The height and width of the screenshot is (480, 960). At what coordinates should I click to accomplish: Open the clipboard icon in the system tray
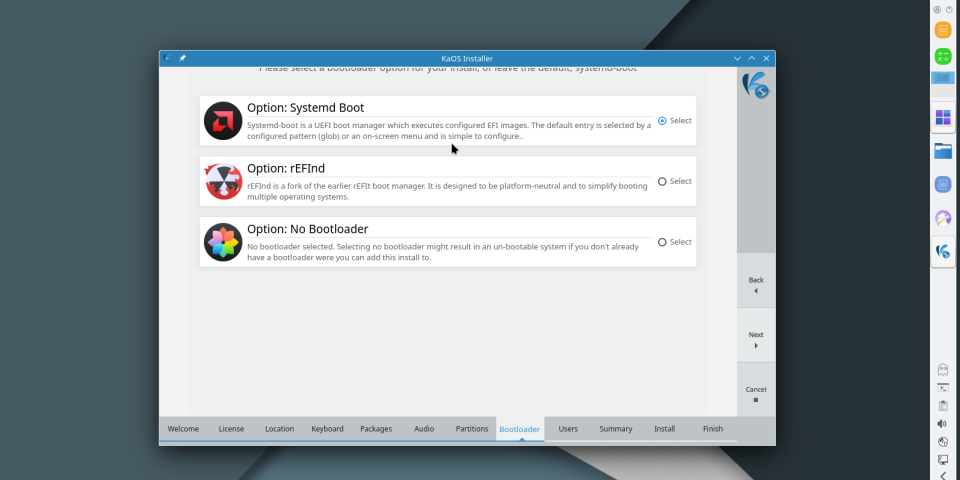pos(942,405)
